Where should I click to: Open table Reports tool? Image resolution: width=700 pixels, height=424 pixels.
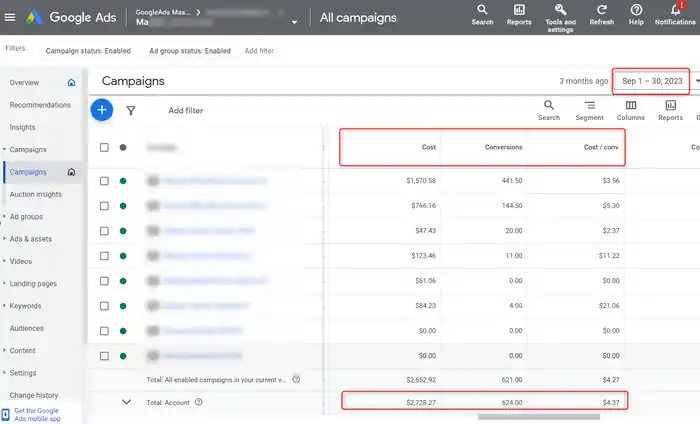(670, 110)
